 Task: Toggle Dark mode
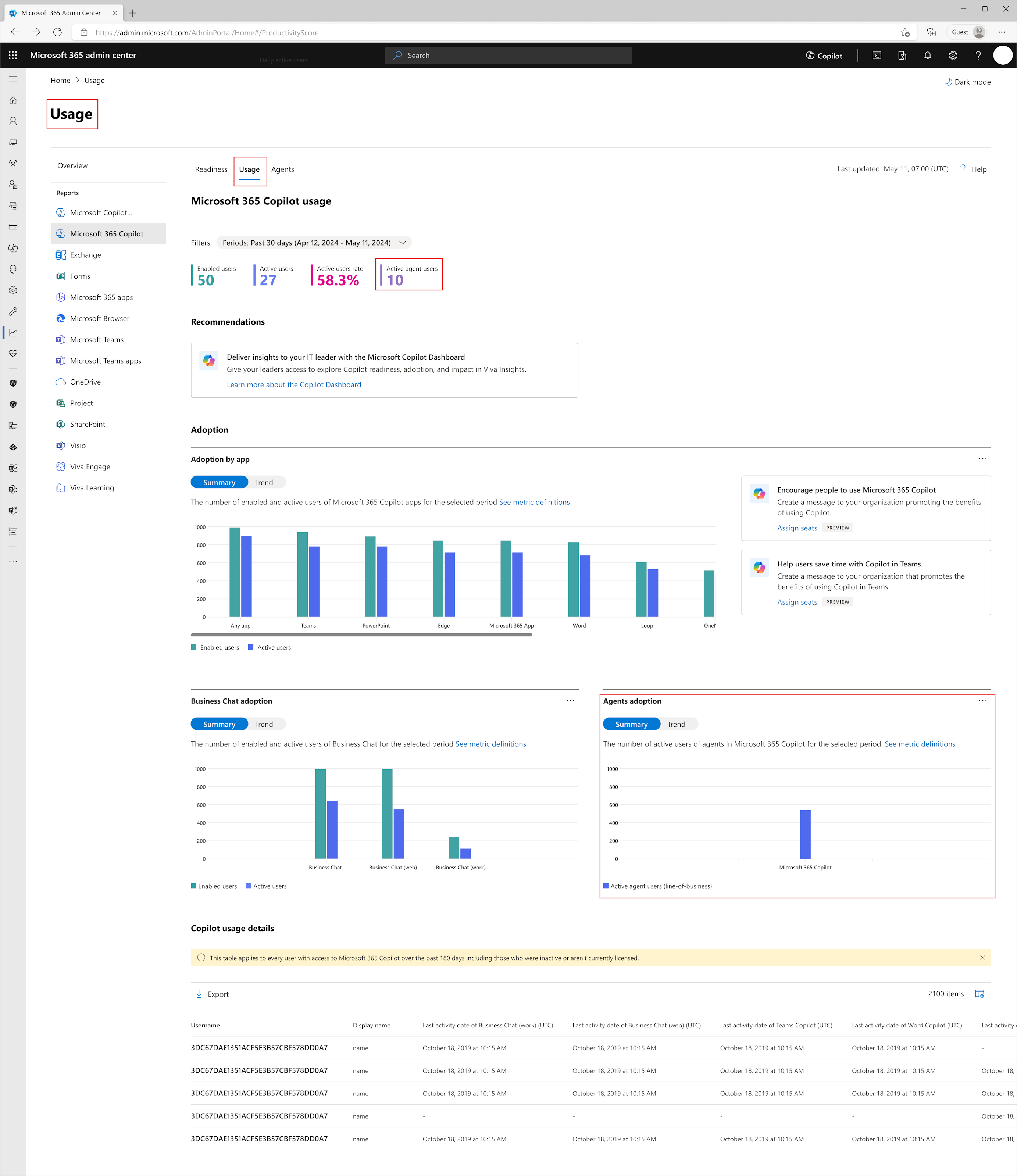tap(968, 82)
